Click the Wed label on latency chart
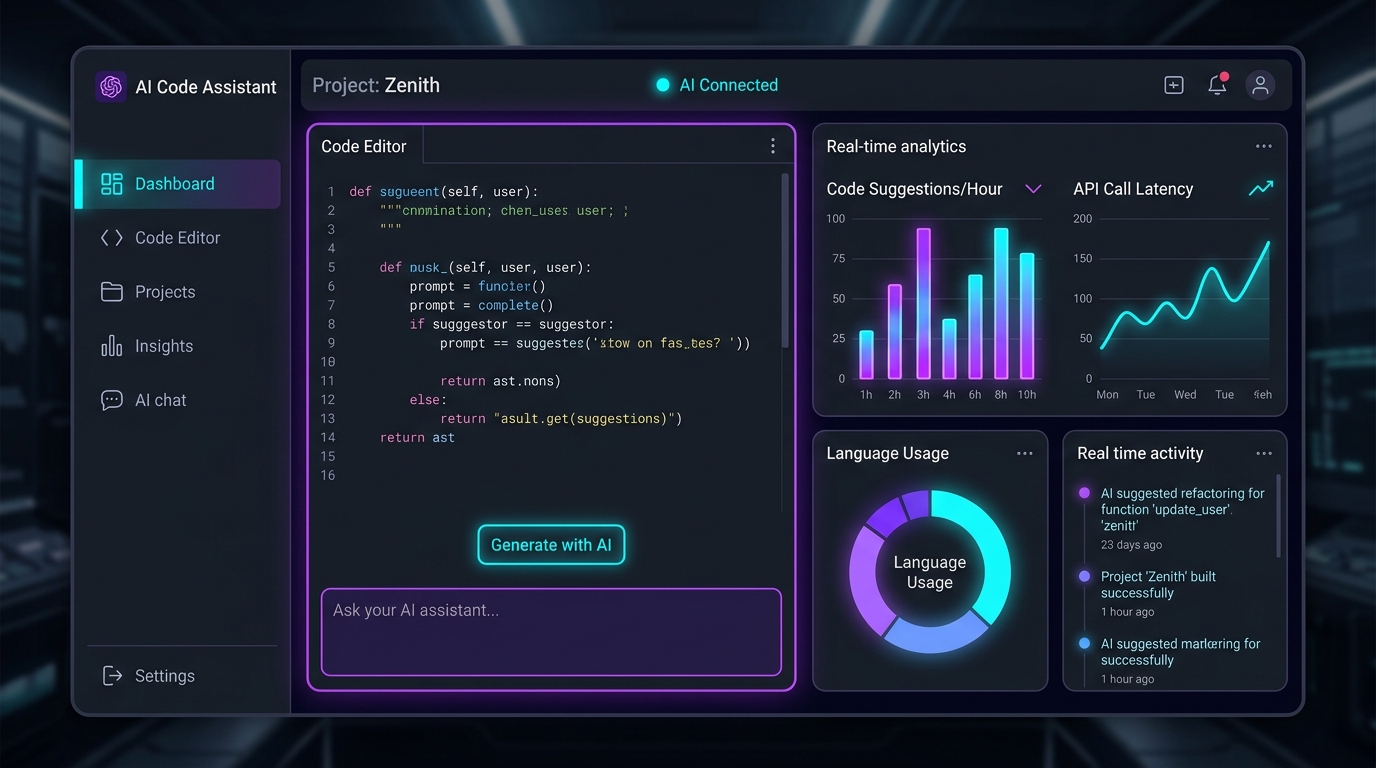Screen dimensions: 1376x768 tap(1185, 394)
